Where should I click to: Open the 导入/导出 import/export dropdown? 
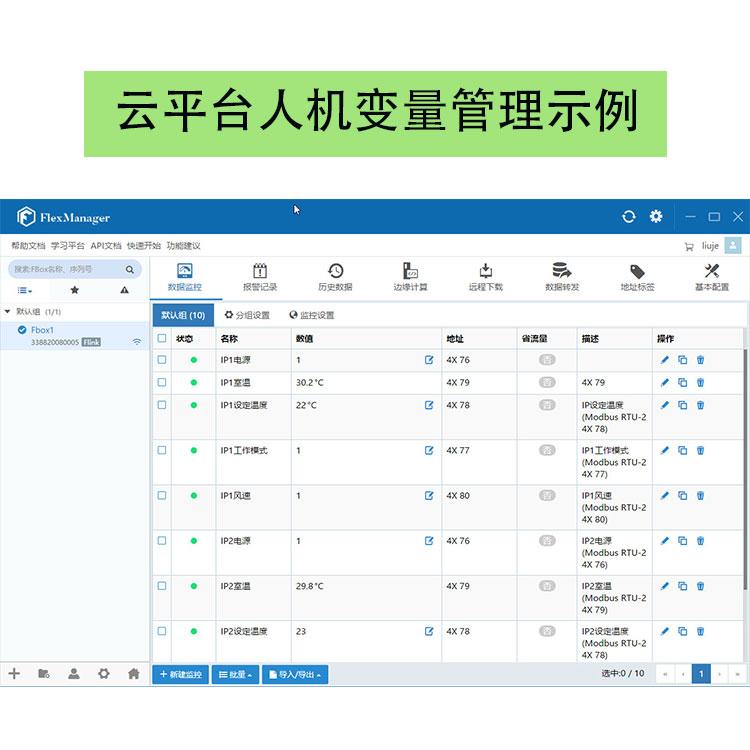[x=295, y=675]
